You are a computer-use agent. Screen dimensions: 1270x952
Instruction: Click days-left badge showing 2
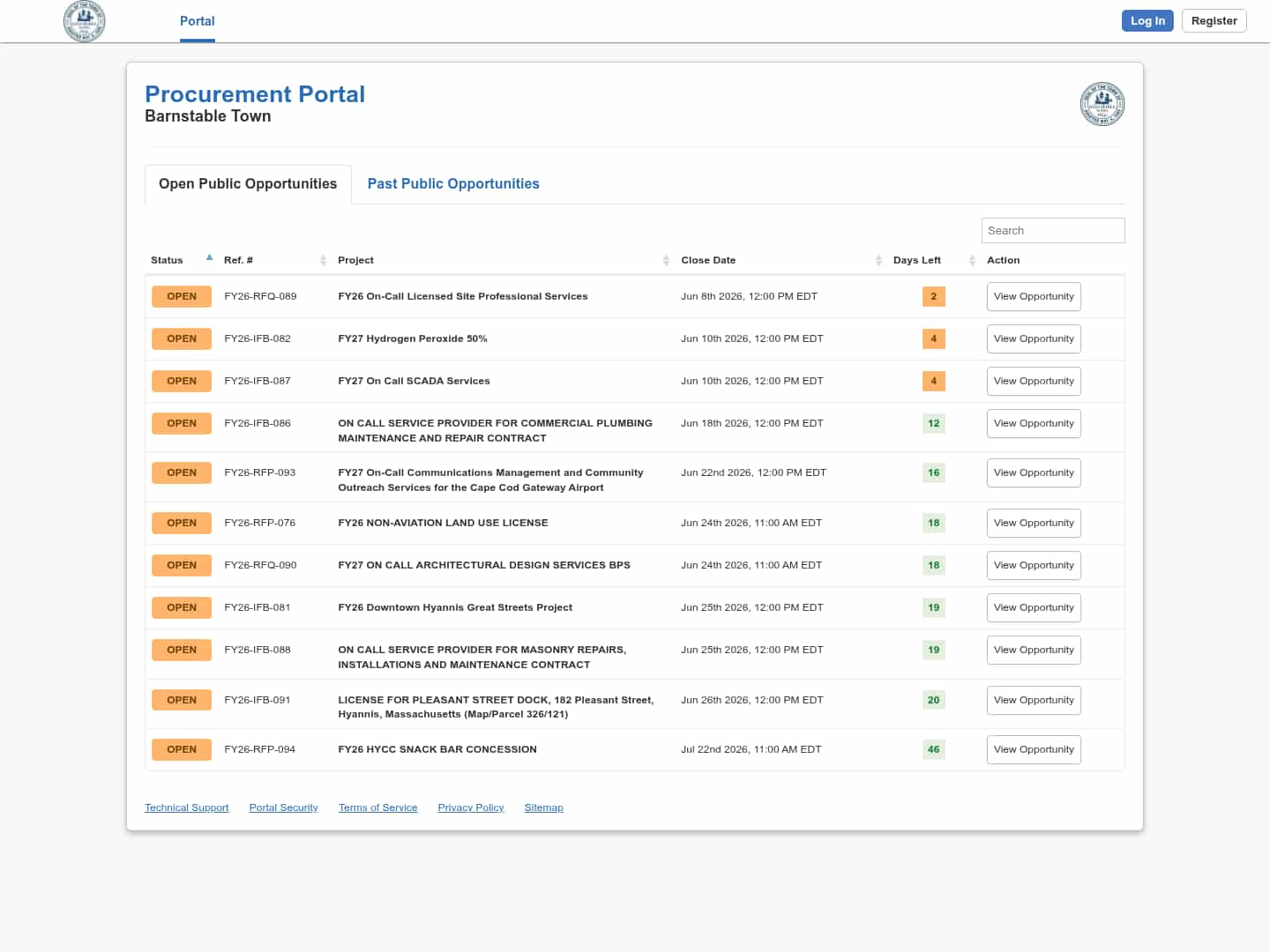coord(933,296)
